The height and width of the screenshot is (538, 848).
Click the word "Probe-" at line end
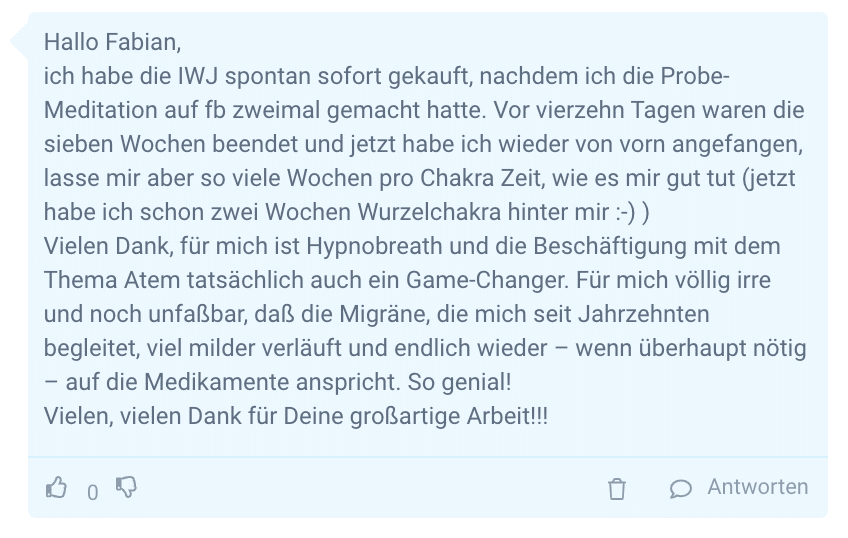[695, 76]
